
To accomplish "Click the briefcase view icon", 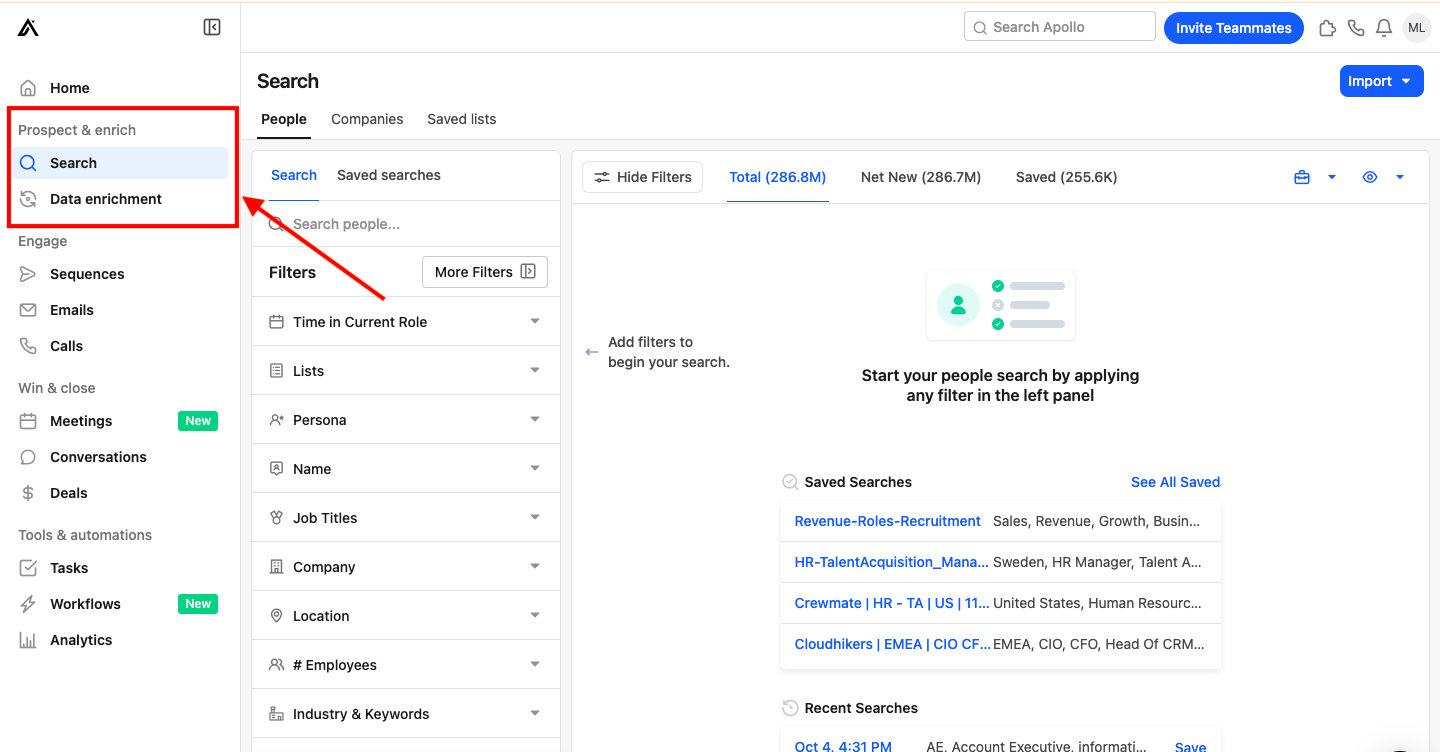I will [1302, 177].
